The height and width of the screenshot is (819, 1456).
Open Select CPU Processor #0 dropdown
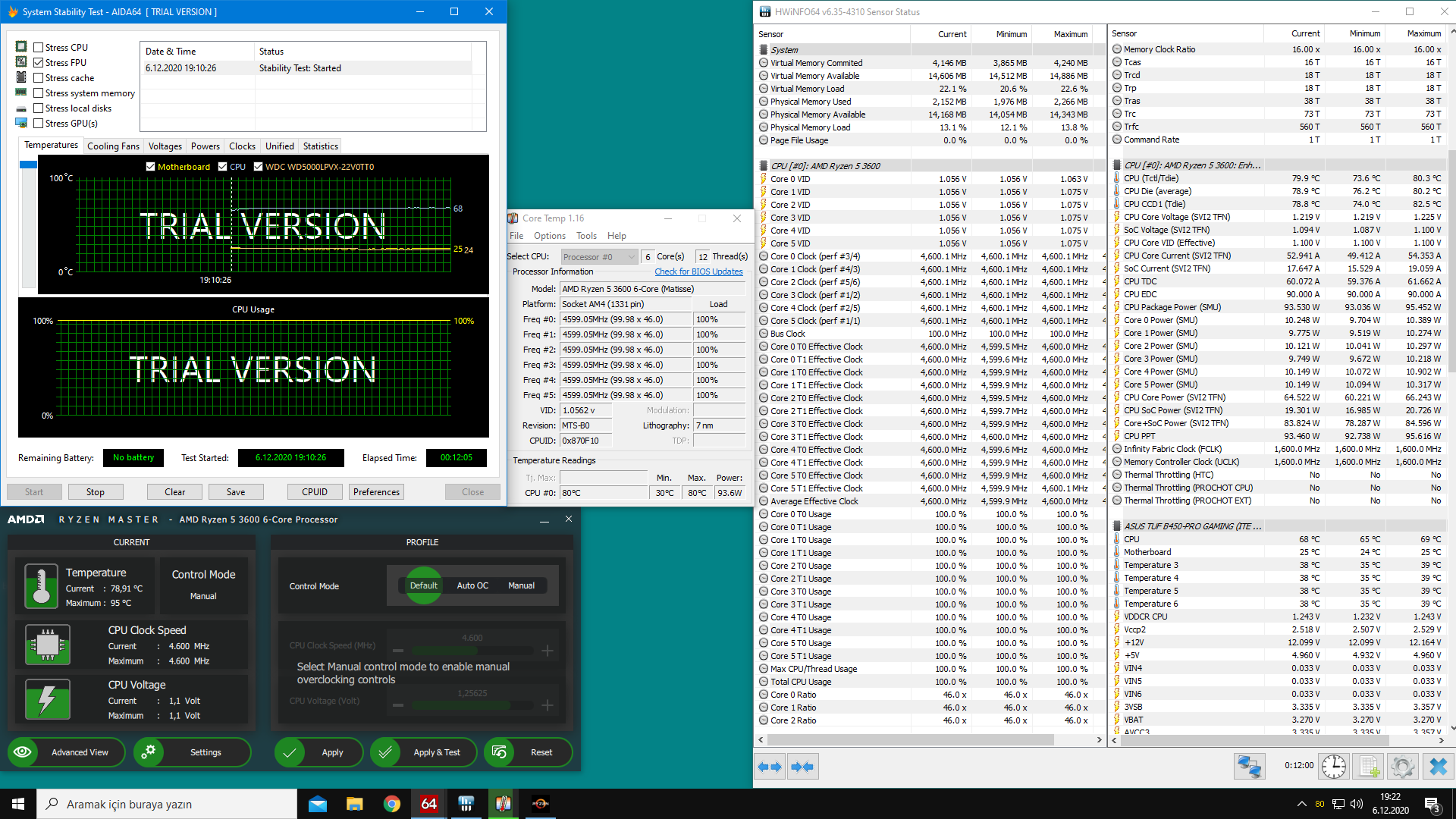(599, 257)
